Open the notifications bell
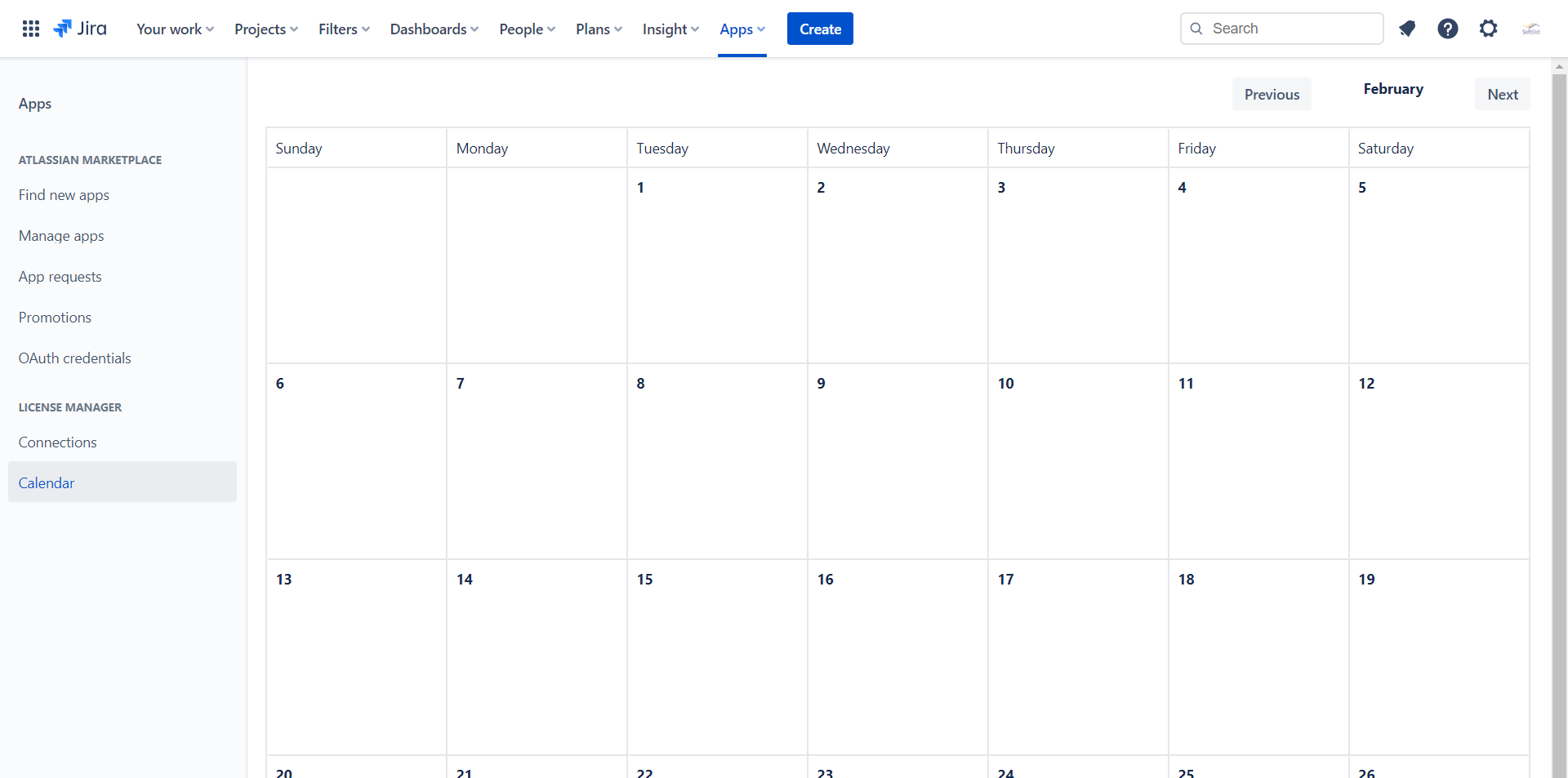The image size is (1568, 778). (1407, 29)
